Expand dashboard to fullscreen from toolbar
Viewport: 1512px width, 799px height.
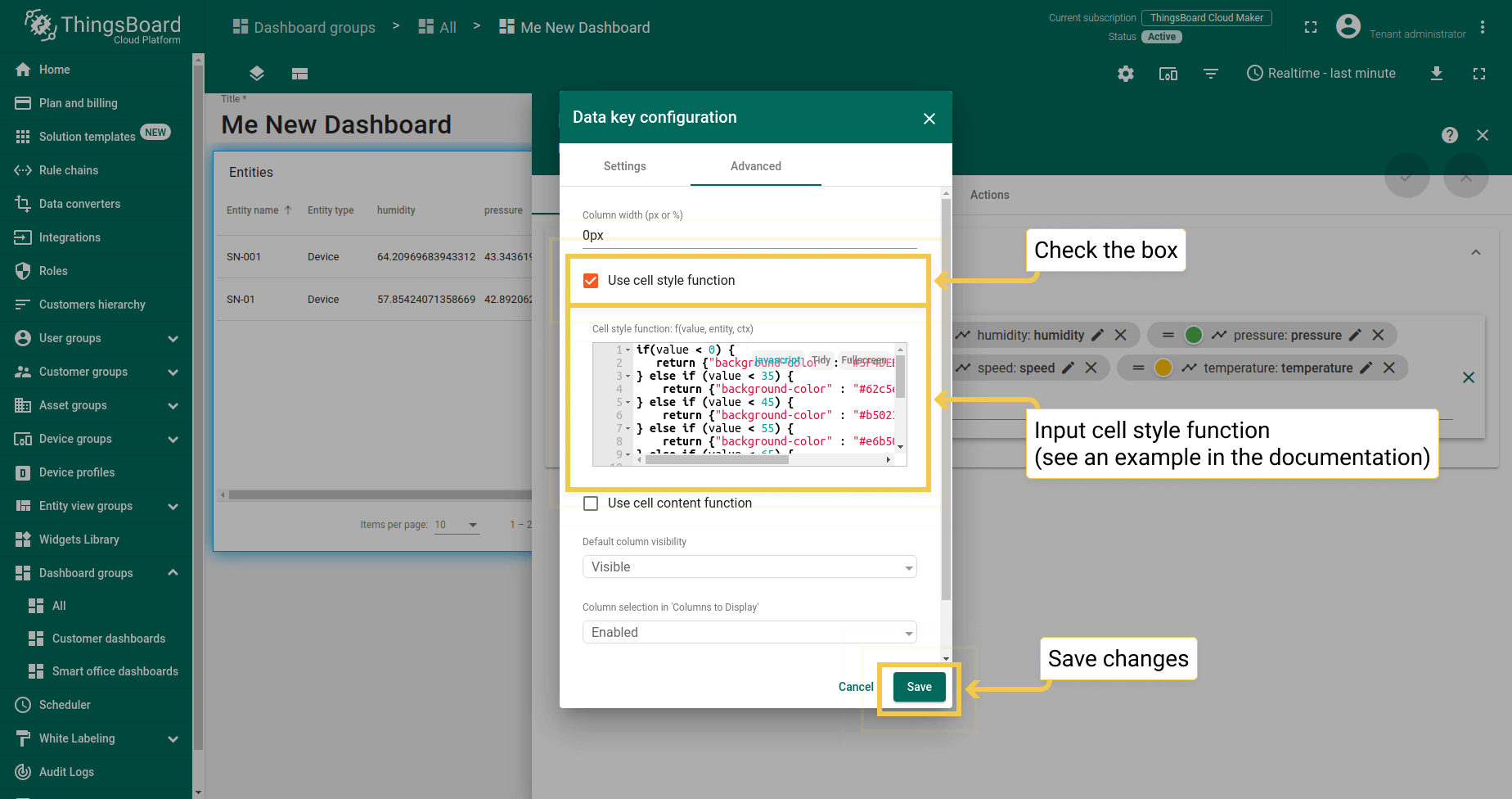coord(1479,74)
